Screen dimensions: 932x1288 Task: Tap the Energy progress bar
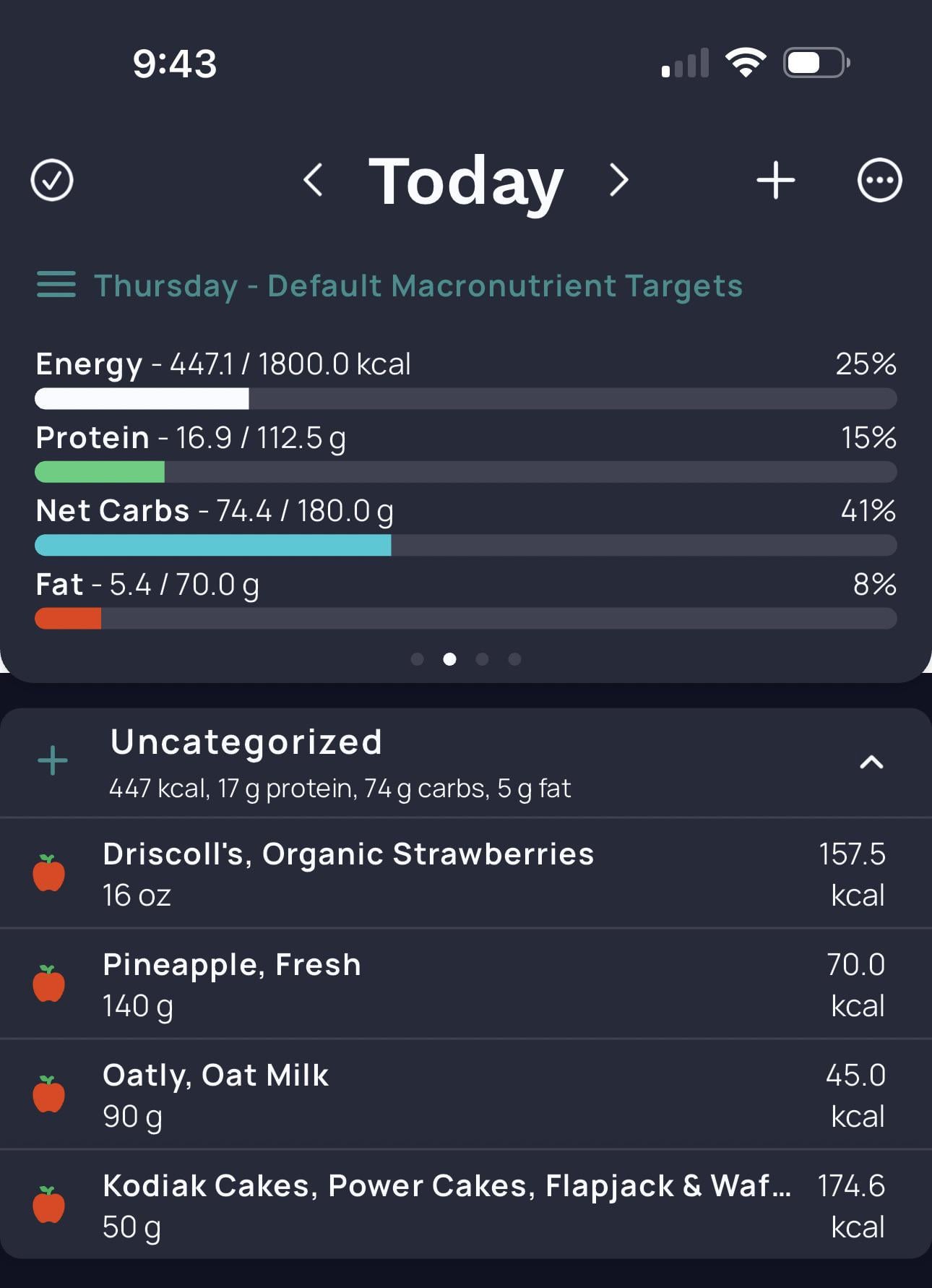click(x=466, y=398)
